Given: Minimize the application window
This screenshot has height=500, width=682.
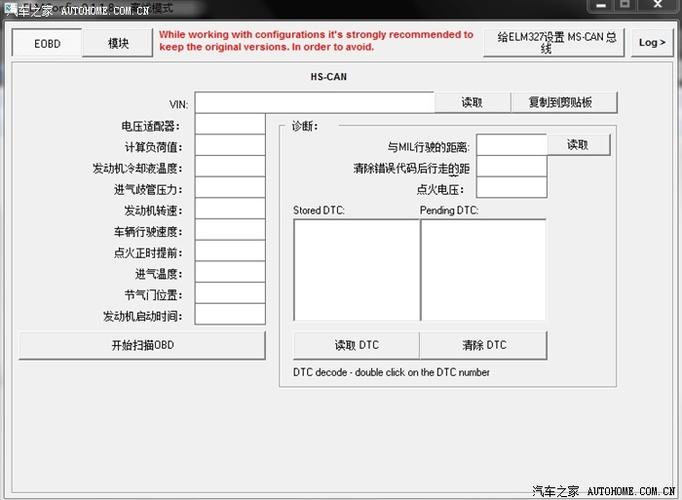Looking at the screenshot, I should [601, 5].
